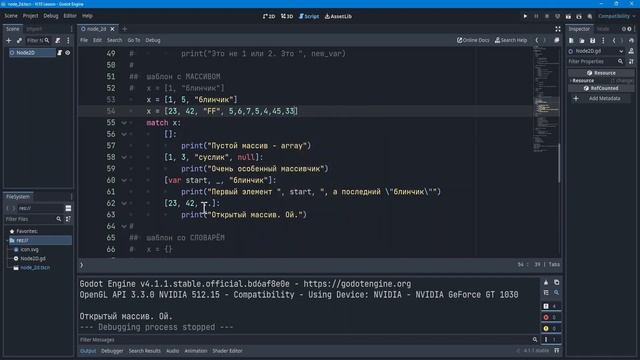The height and width of the screenshot is (360, 640).
Task: Close the node_2d scene tab
Action: point(112,29)
